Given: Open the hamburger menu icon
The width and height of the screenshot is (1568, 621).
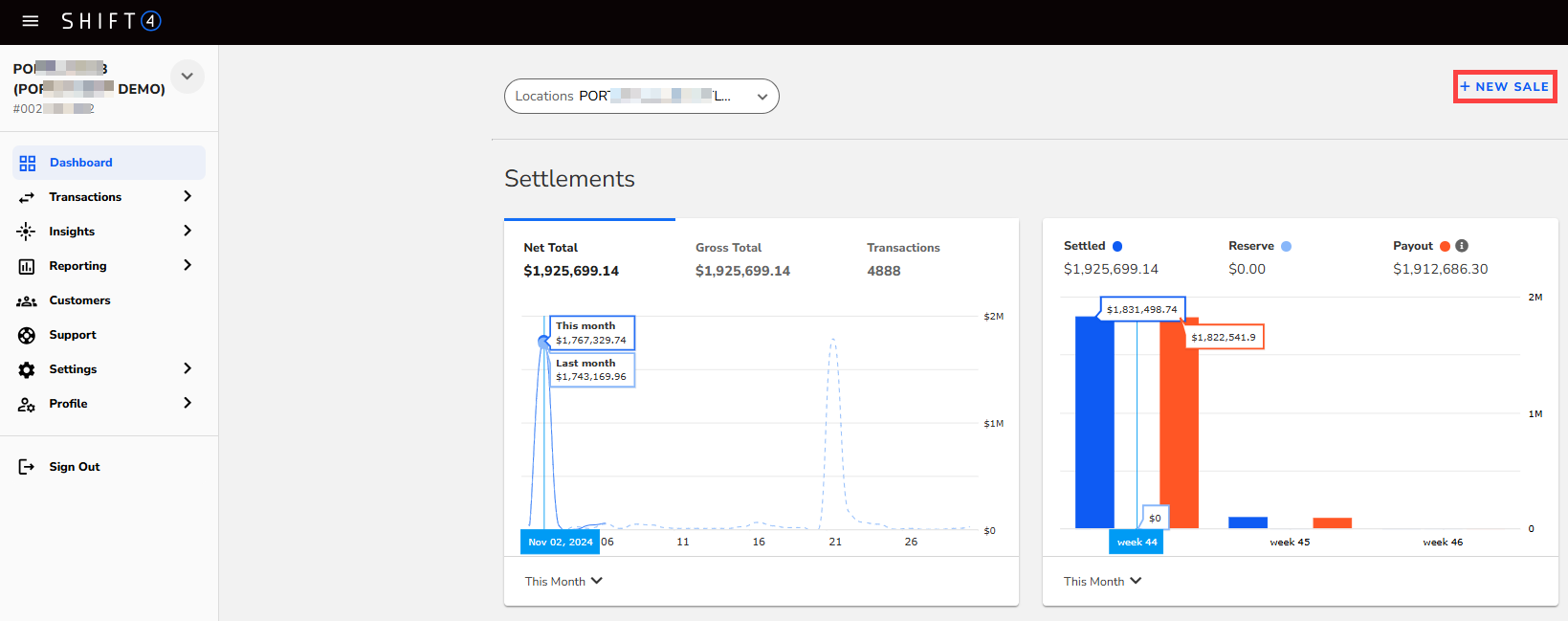Looking at the screenshot, I should (31, 21).
